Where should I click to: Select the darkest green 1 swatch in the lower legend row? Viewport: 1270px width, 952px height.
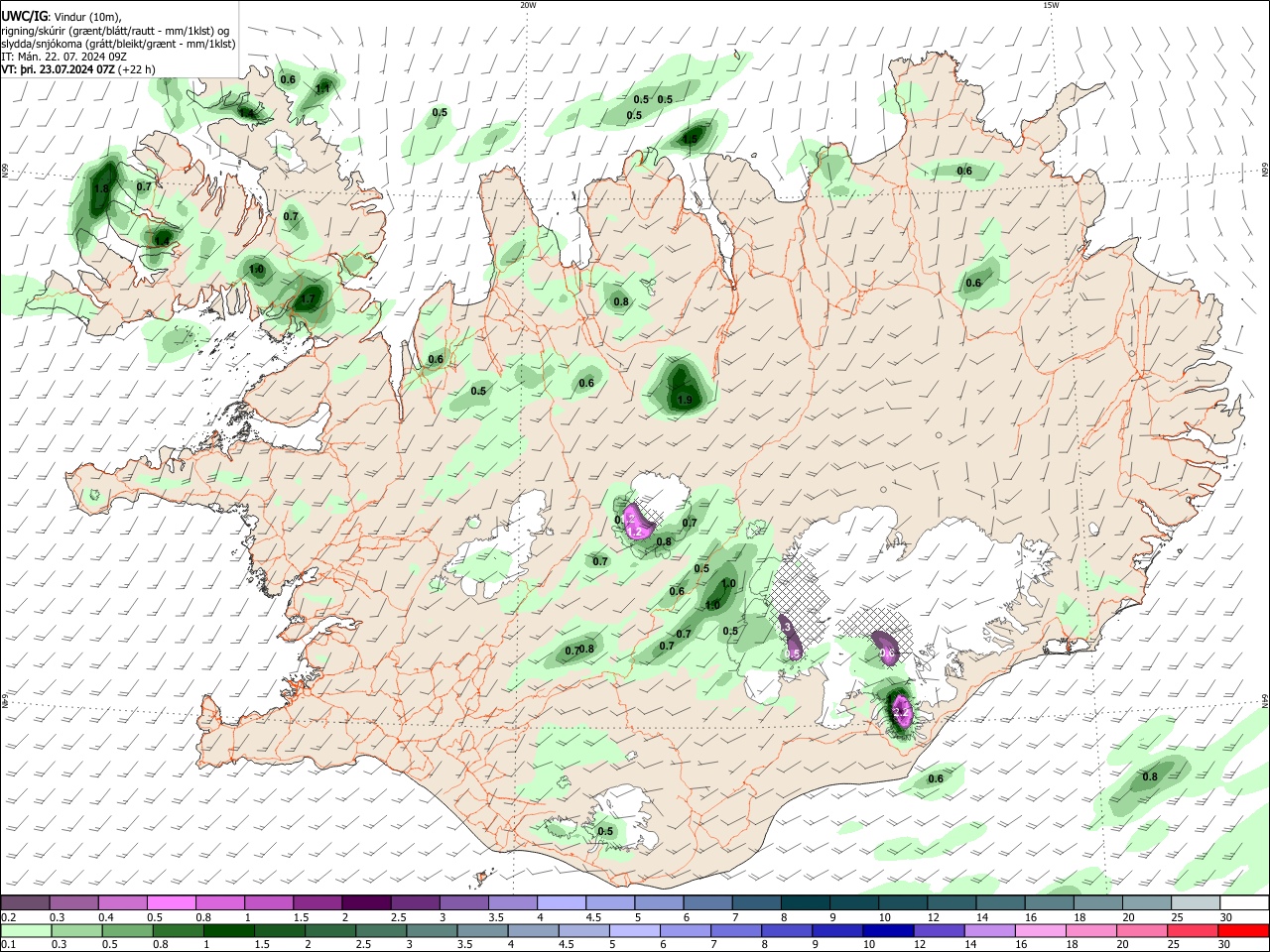[230, 931]
